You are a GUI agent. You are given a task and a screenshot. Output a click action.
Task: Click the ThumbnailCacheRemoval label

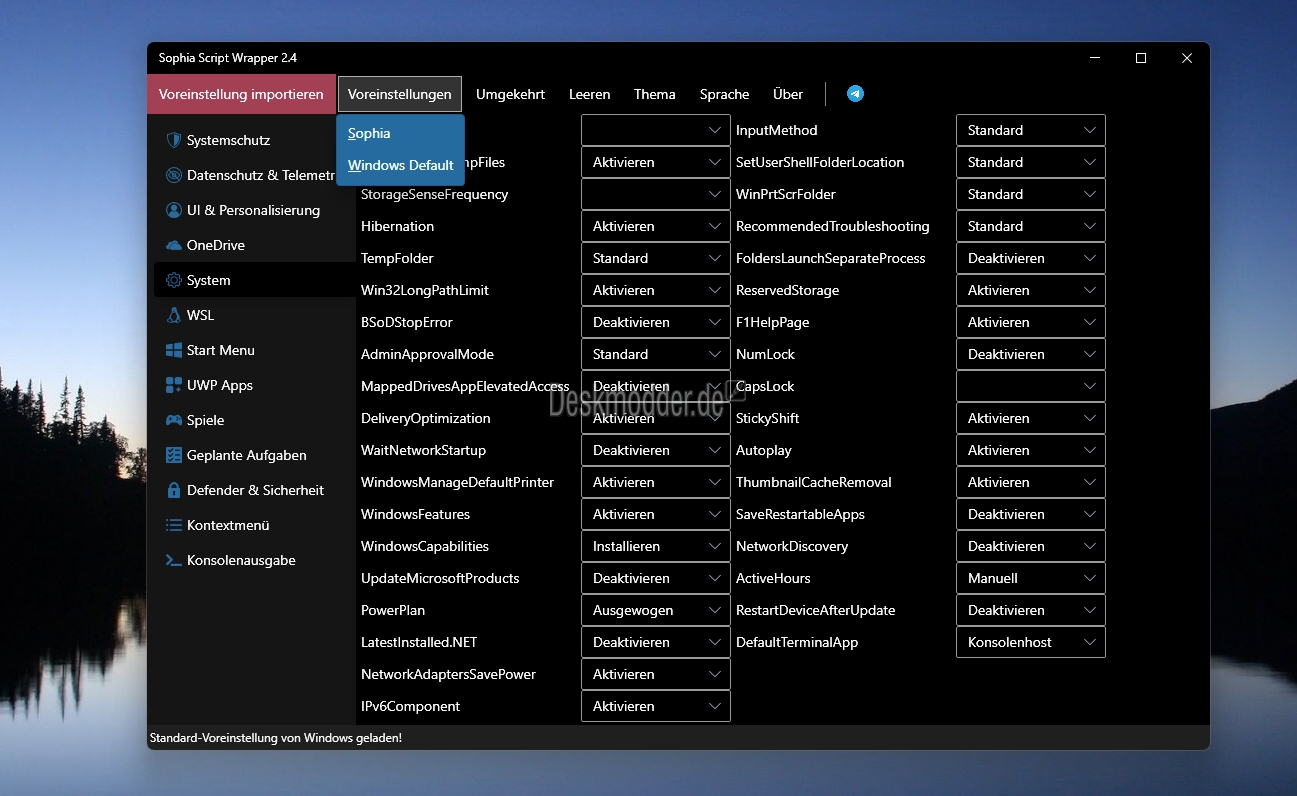click(814, 482)
